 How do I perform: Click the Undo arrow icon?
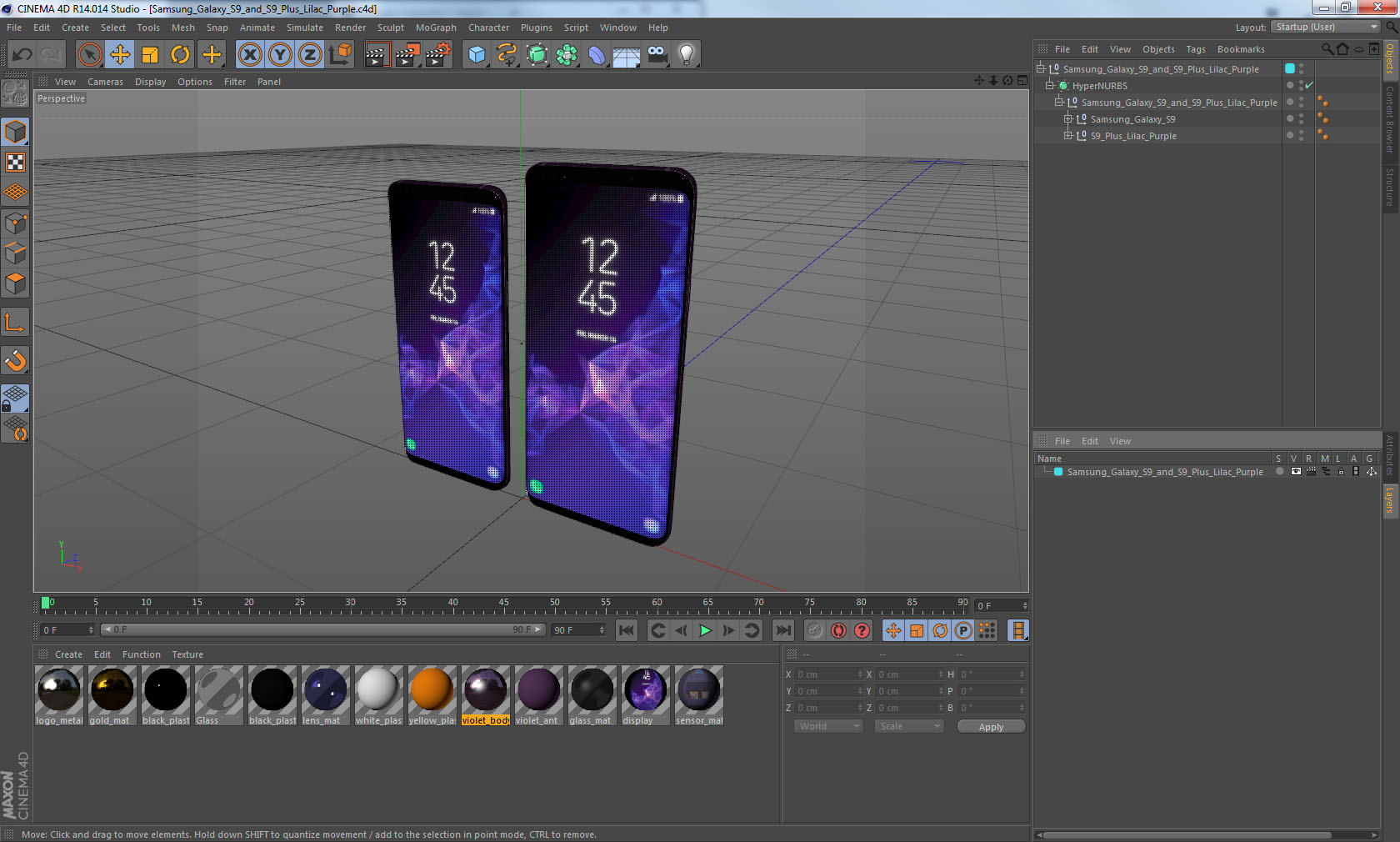(22, 55)
